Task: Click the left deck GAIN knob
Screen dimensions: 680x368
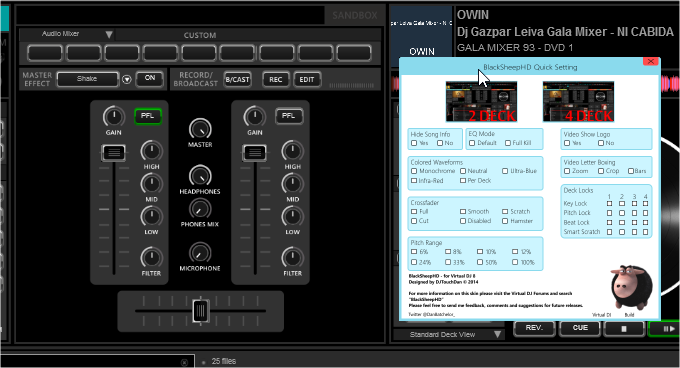Action: tap(114, 117)
